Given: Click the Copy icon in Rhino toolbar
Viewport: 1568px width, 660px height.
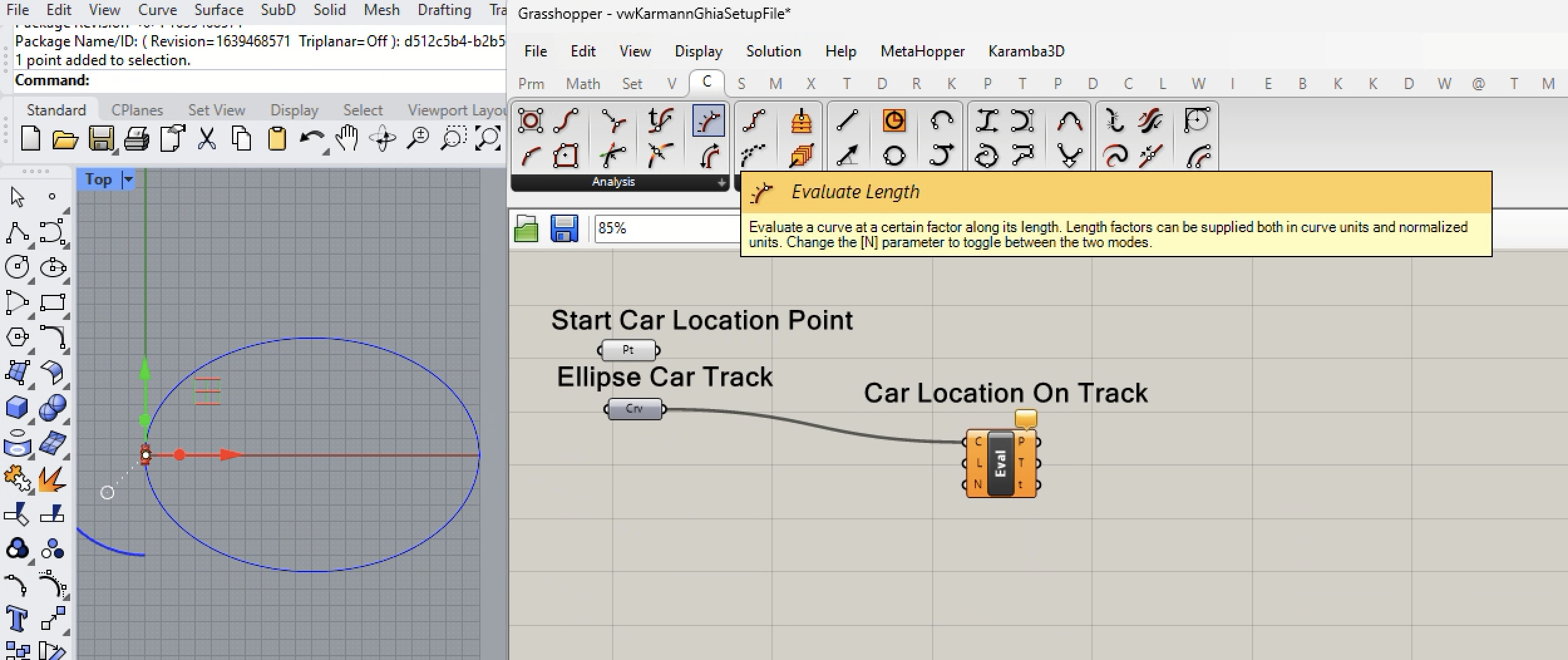Looking at the screenshot, I should [241, 139].
